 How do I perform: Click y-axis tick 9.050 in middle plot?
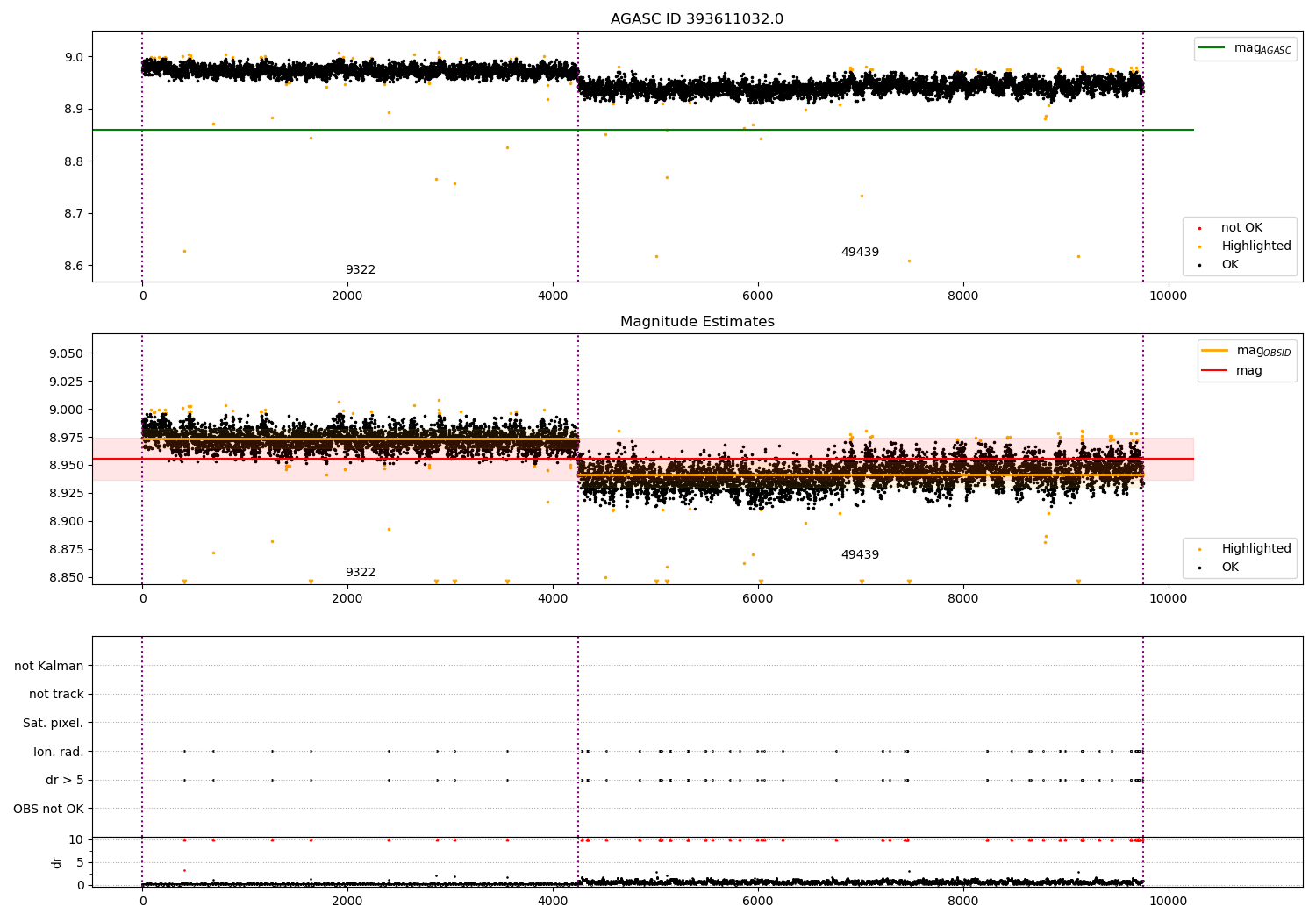[x=66, y=353]
